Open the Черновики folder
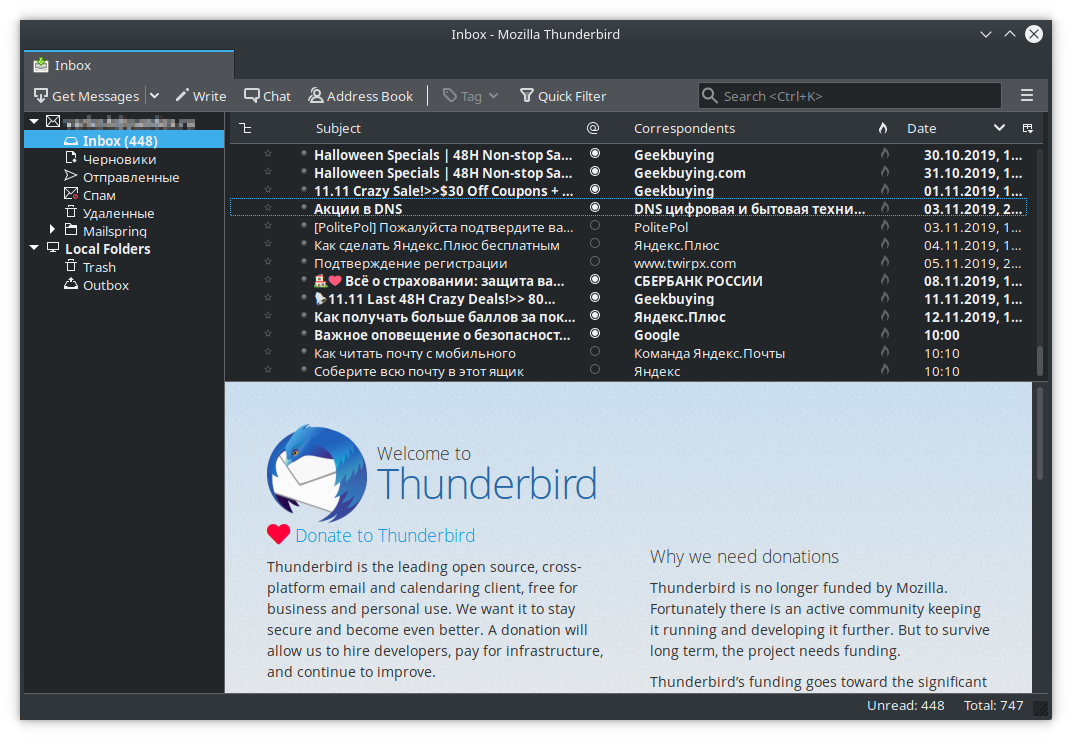Screen dimensions: 1072x740 tap(119, 159)
